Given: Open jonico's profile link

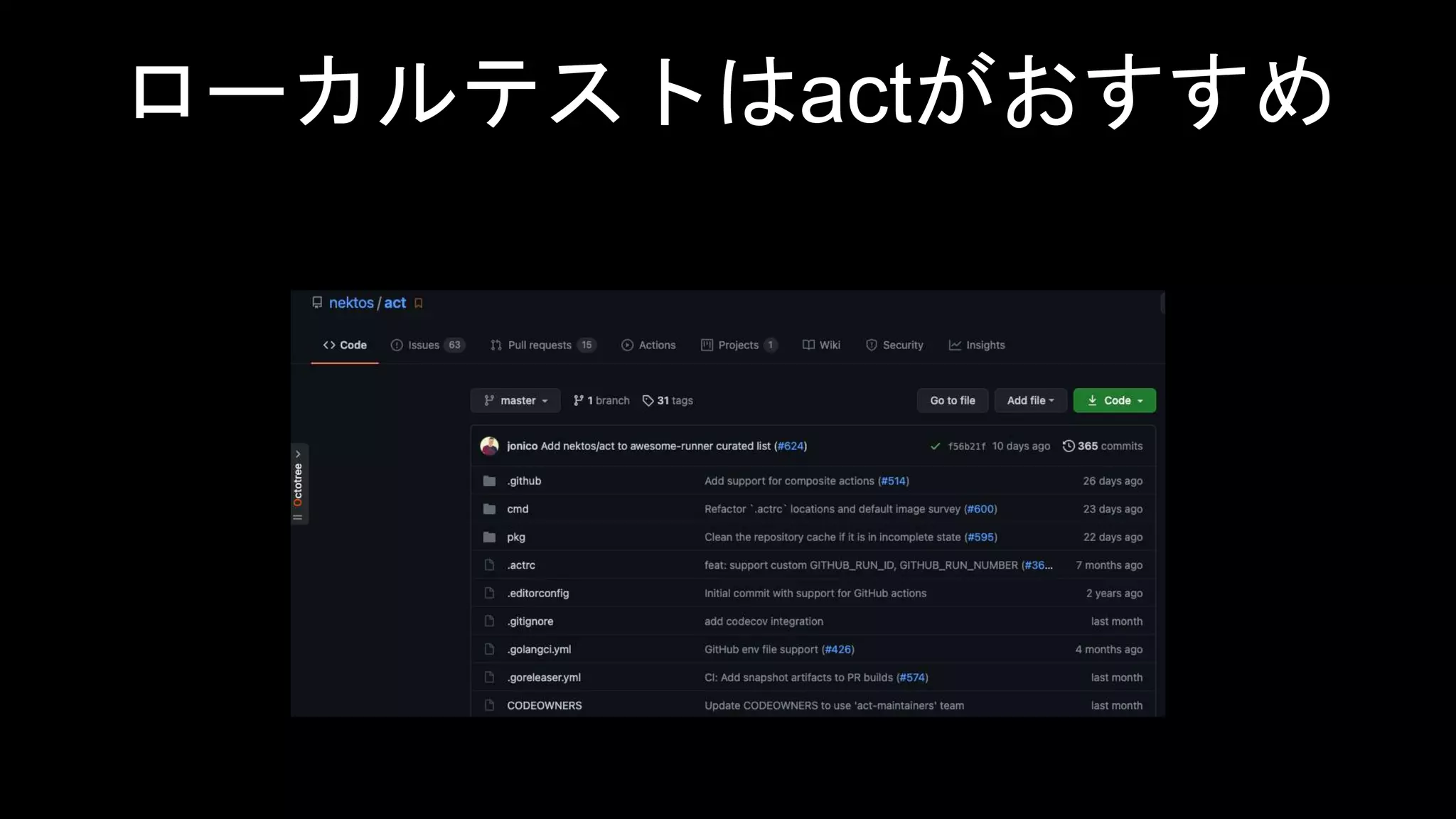Looking at the screenshot, I should tap(522, 446).
